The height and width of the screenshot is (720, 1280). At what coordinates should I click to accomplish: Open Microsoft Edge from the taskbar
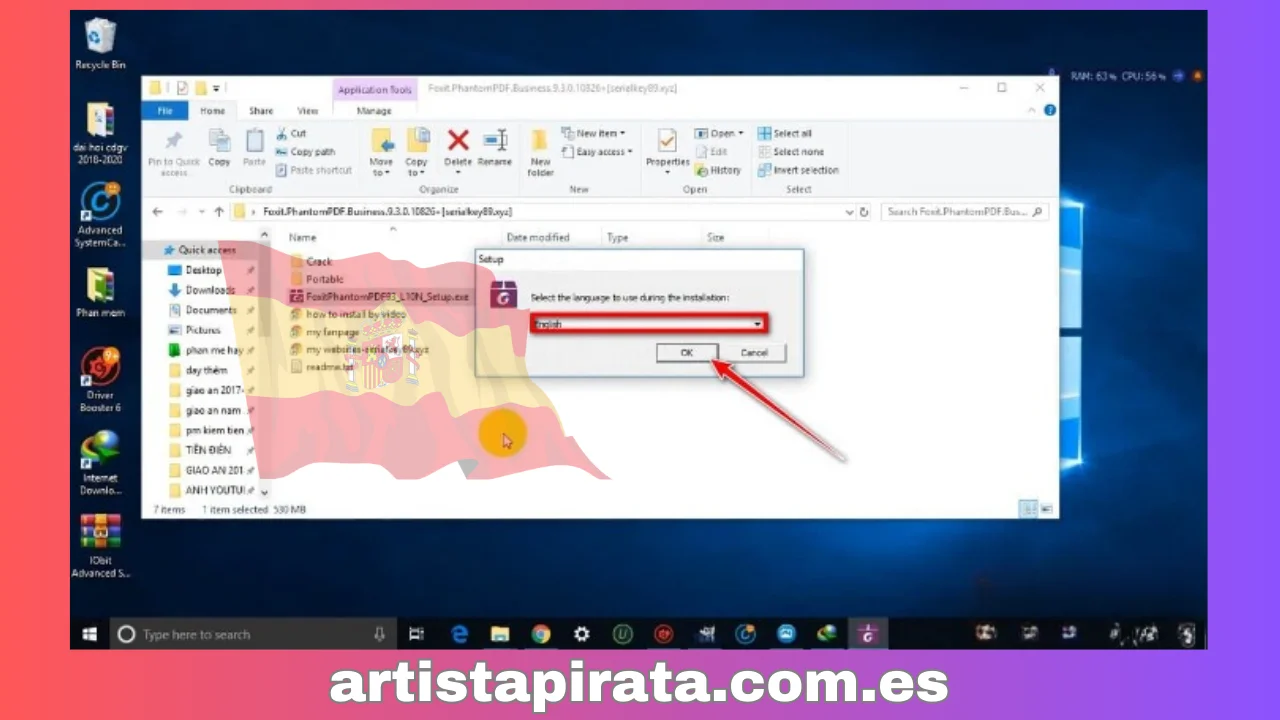coord(459,634)
